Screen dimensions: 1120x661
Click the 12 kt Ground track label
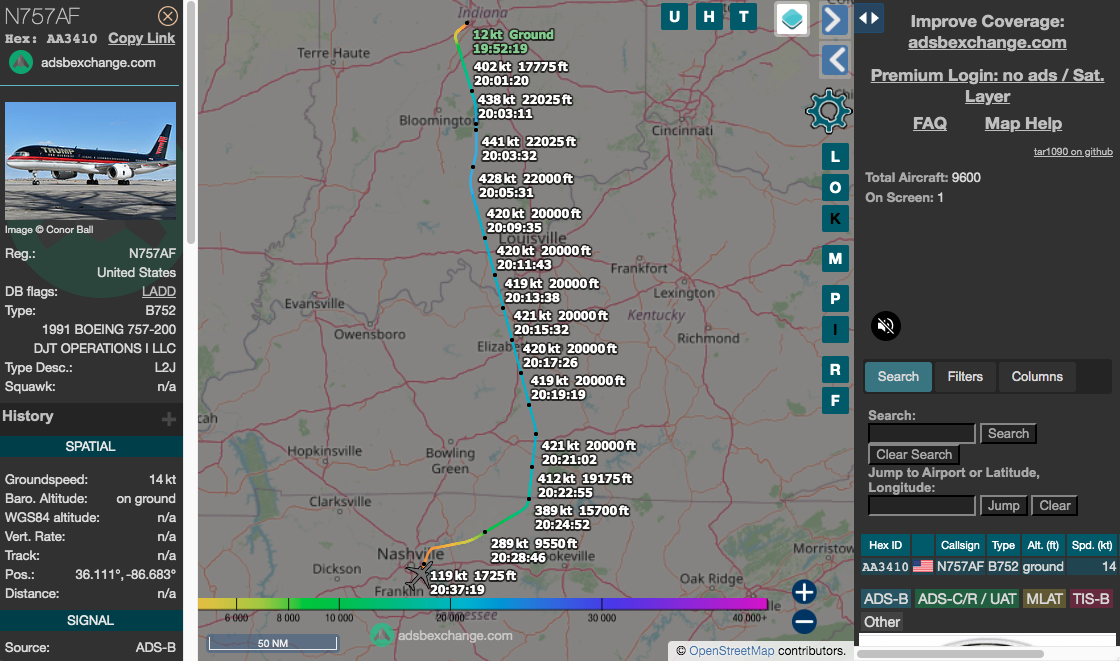click(513, 41)
